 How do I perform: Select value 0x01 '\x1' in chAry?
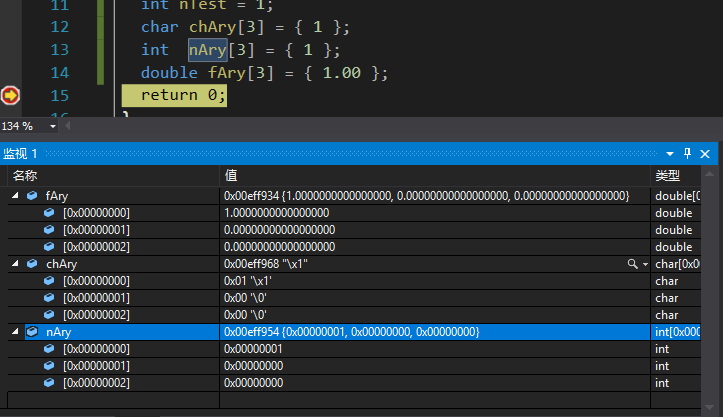click(248, 281)
